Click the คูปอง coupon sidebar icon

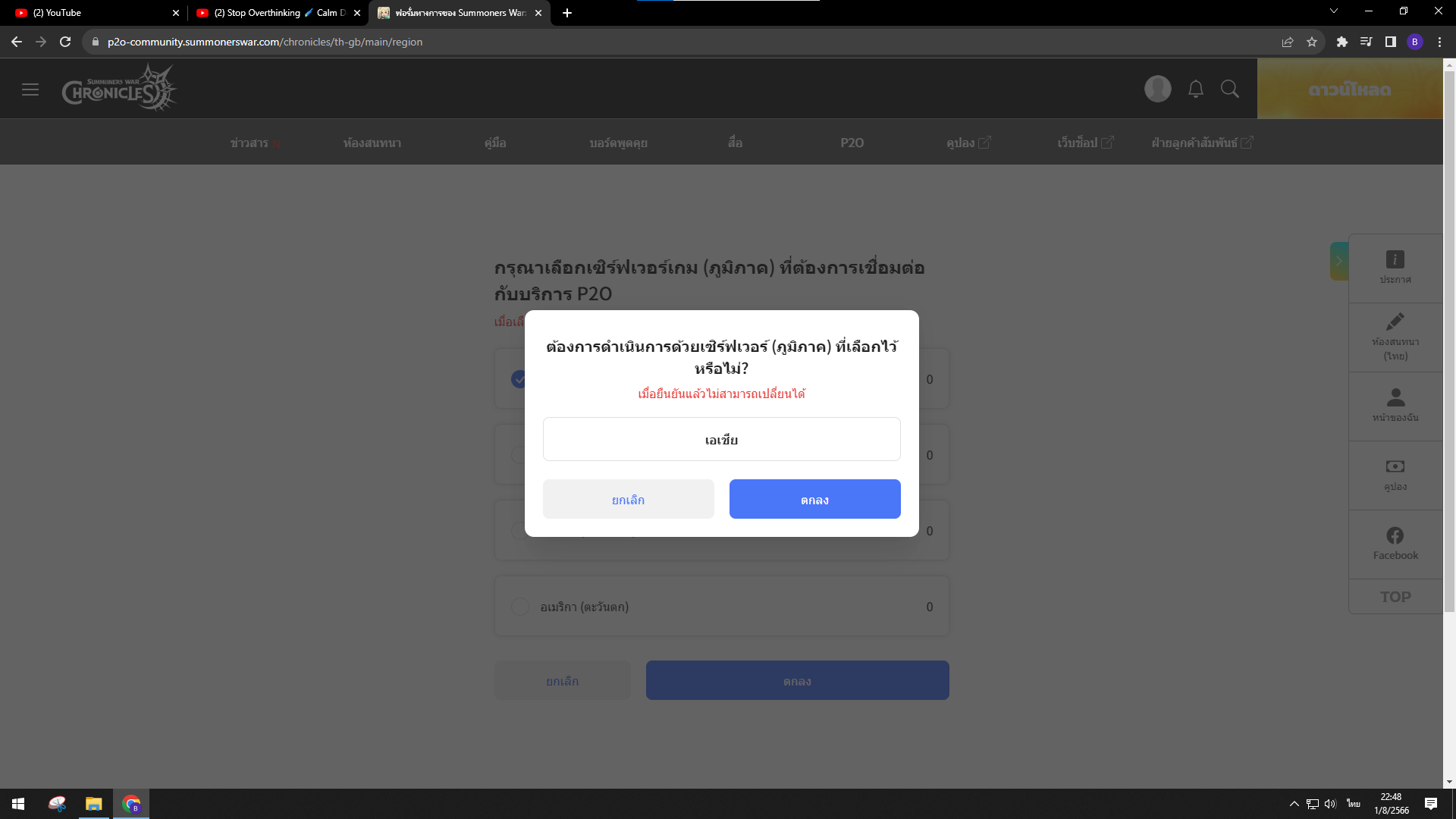[1395, 466]
